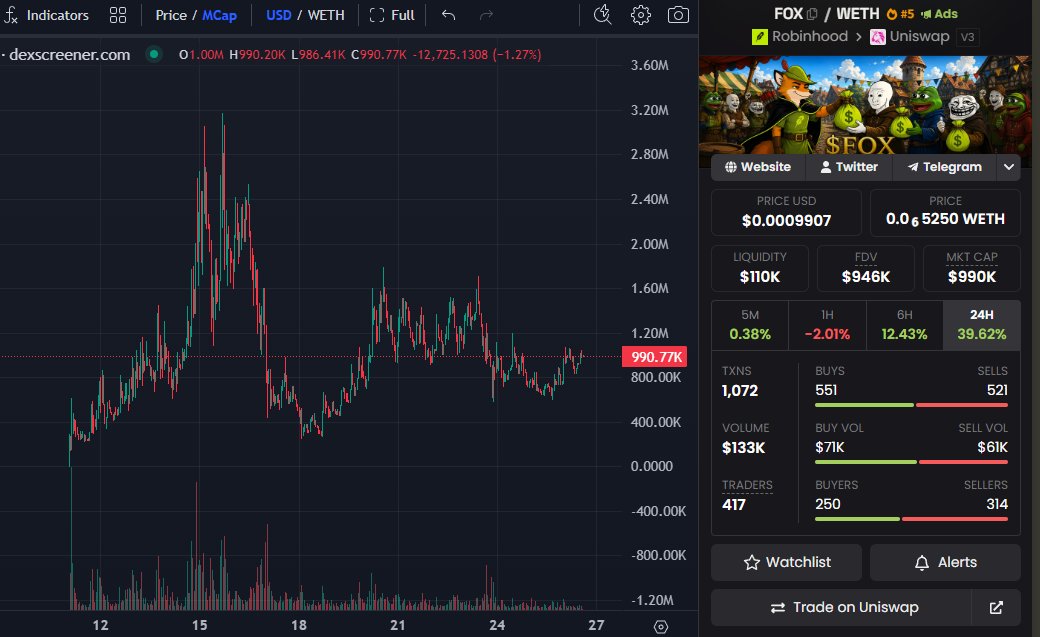Click the VOLUME $133K value
The height and width of the screenshot is (637, 1040).
coord(744,448)
